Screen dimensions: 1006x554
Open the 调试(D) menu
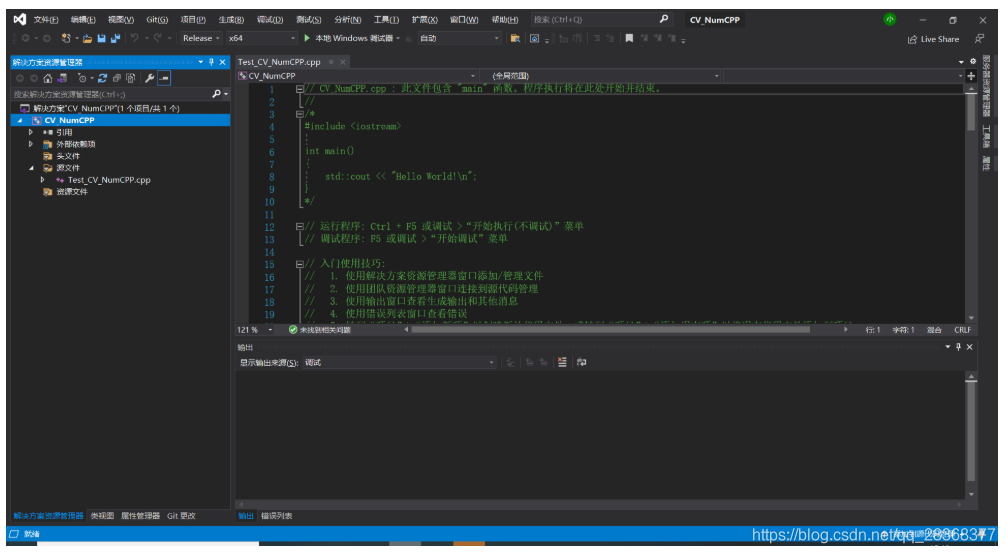[x=269, y=20]
